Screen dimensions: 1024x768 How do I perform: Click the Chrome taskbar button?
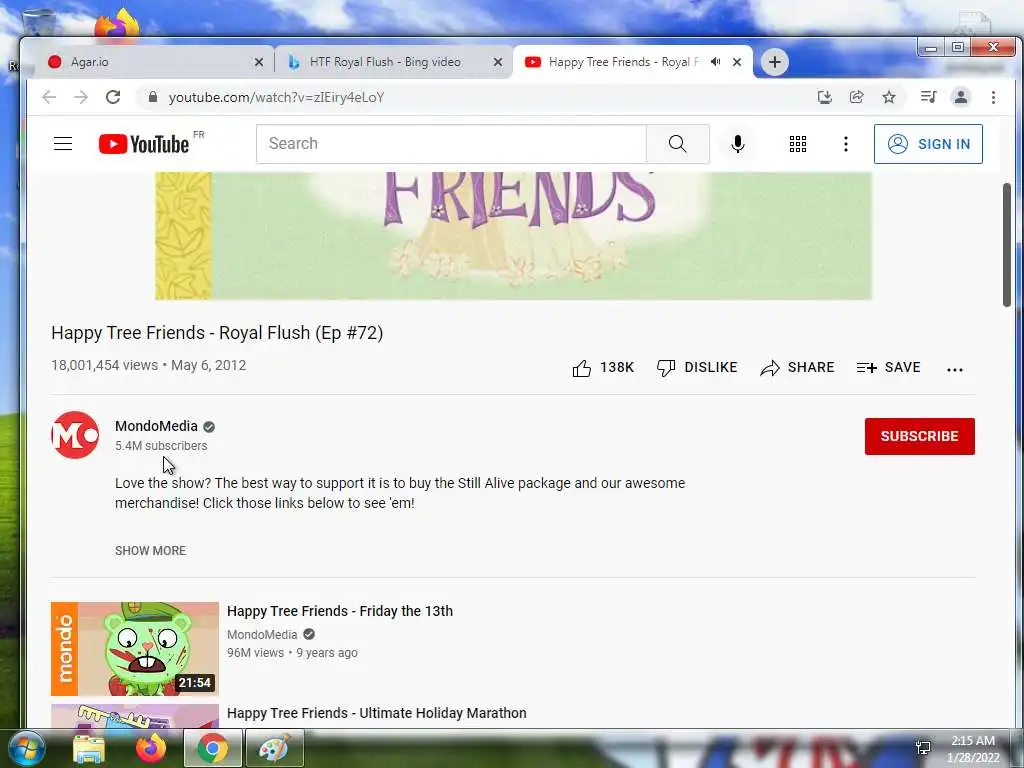pos(212,748)
